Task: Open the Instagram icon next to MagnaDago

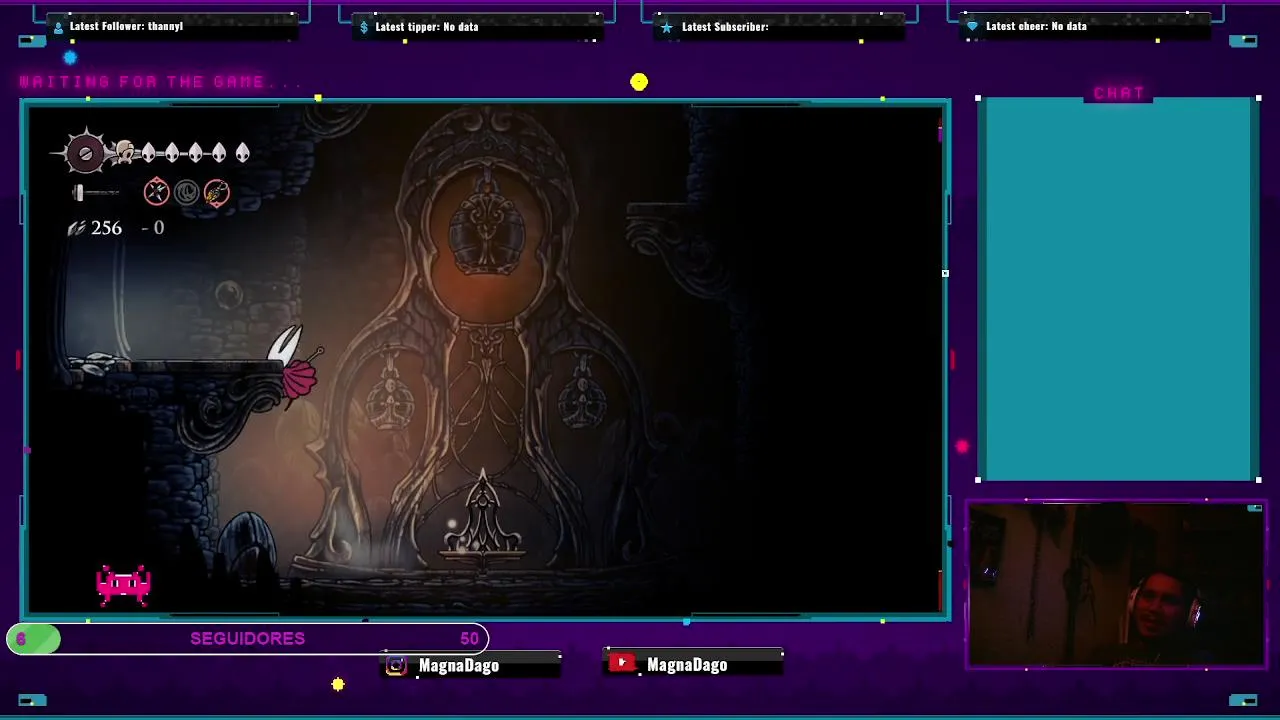Action: pyautogui.click(x=397, y=666)
